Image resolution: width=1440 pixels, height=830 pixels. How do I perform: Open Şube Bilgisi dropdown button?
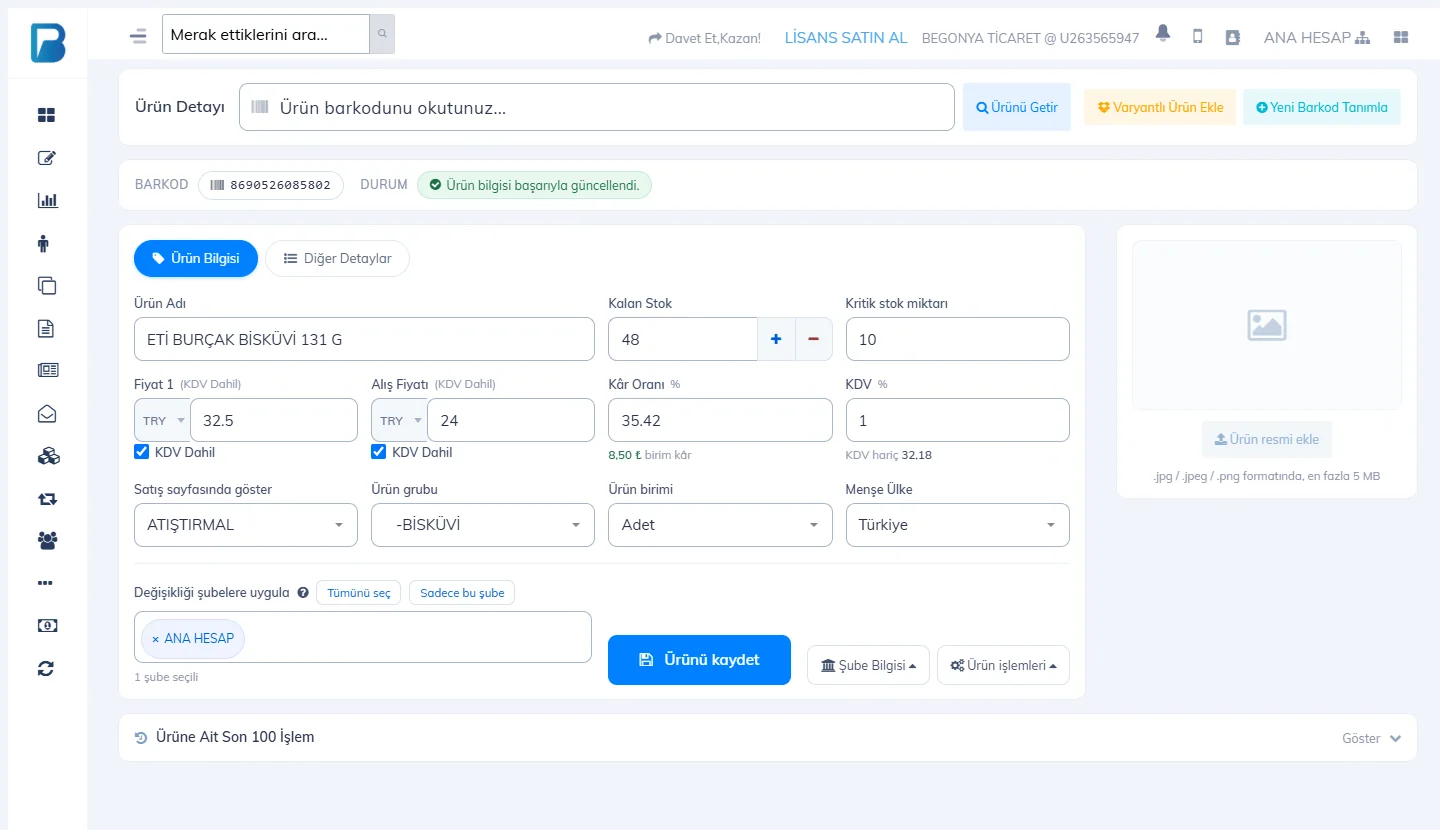[x=868, y=665]
